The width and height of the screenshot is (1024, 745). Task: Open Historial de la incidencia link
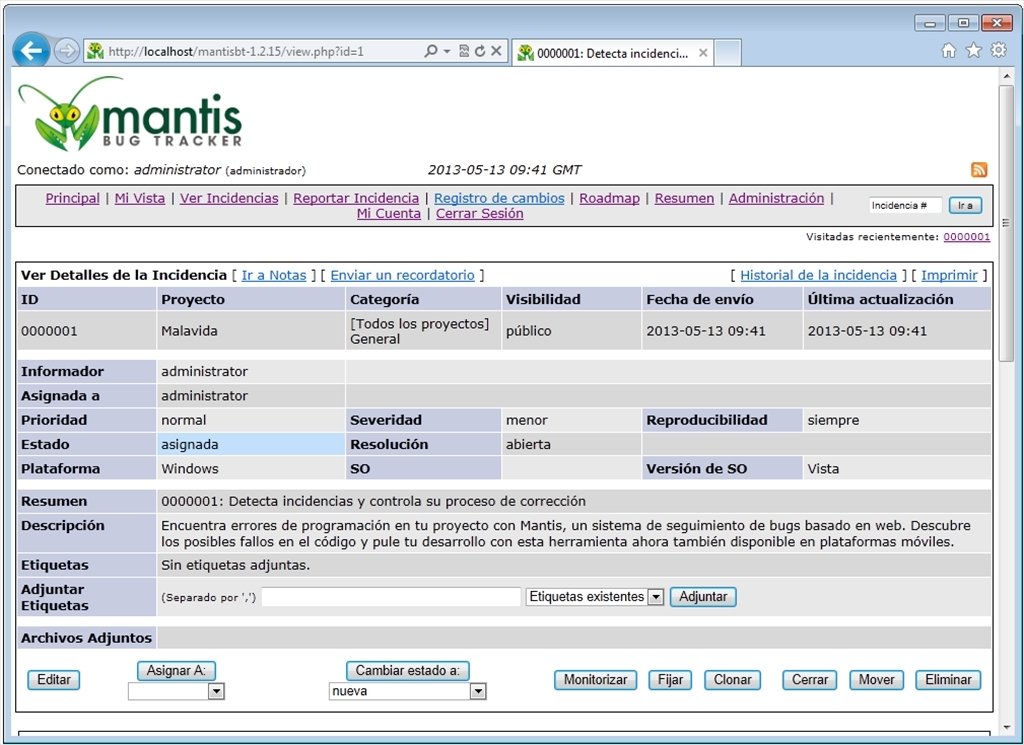pos(818,275)
